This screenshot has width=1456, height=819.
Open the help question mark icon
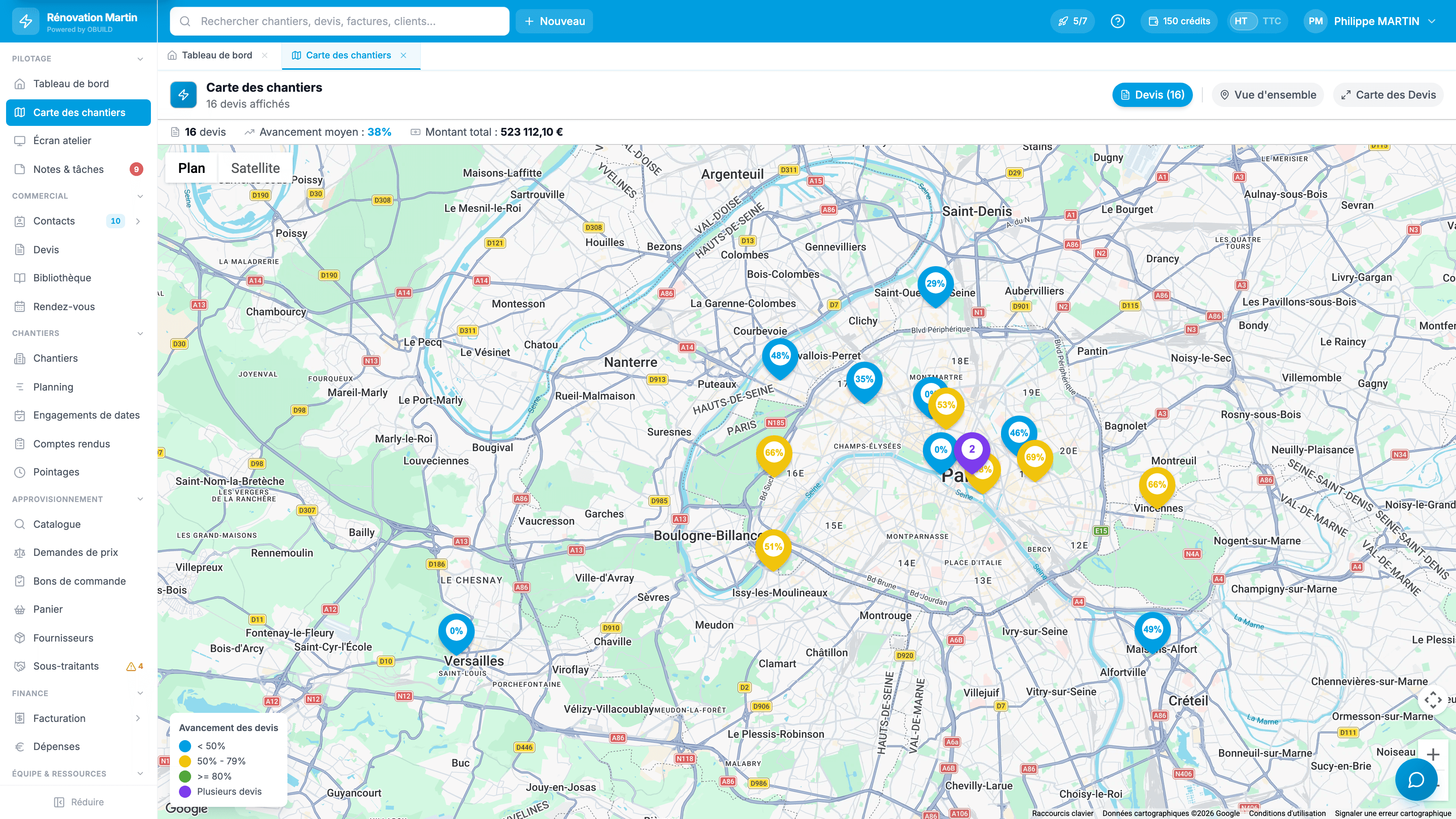point(1117,21)
